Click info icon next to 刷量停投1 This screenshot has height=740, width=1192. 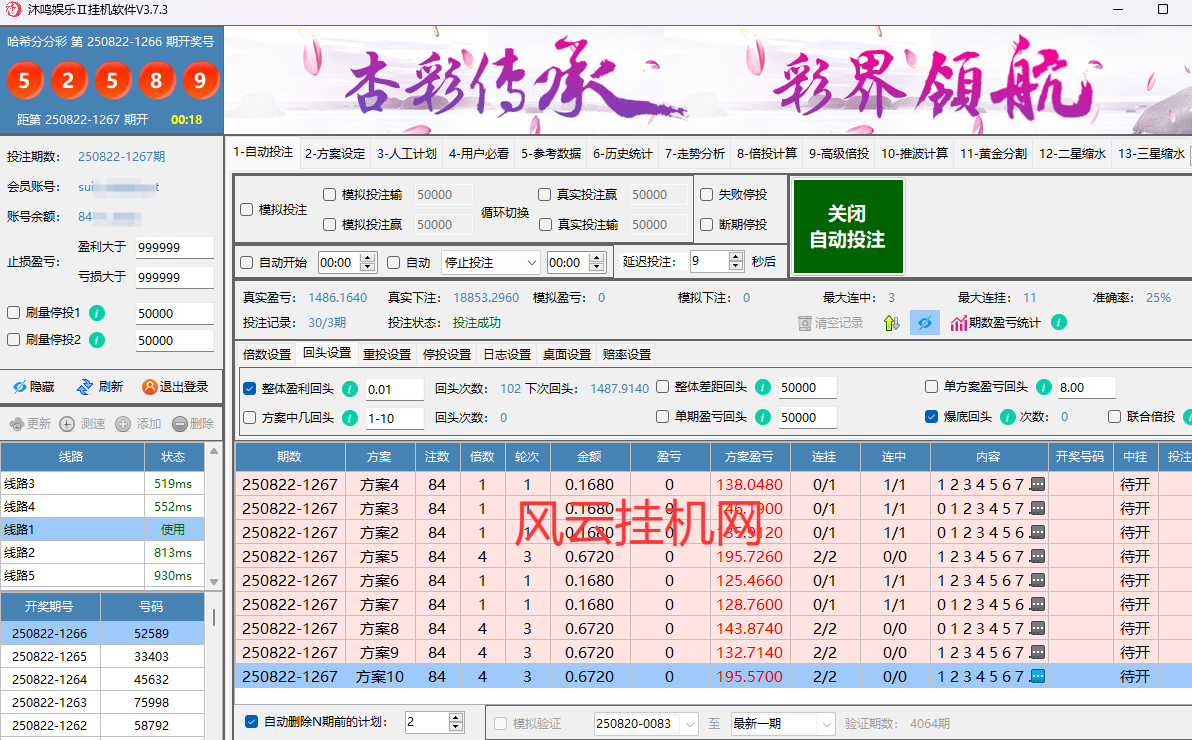point(97,313)
